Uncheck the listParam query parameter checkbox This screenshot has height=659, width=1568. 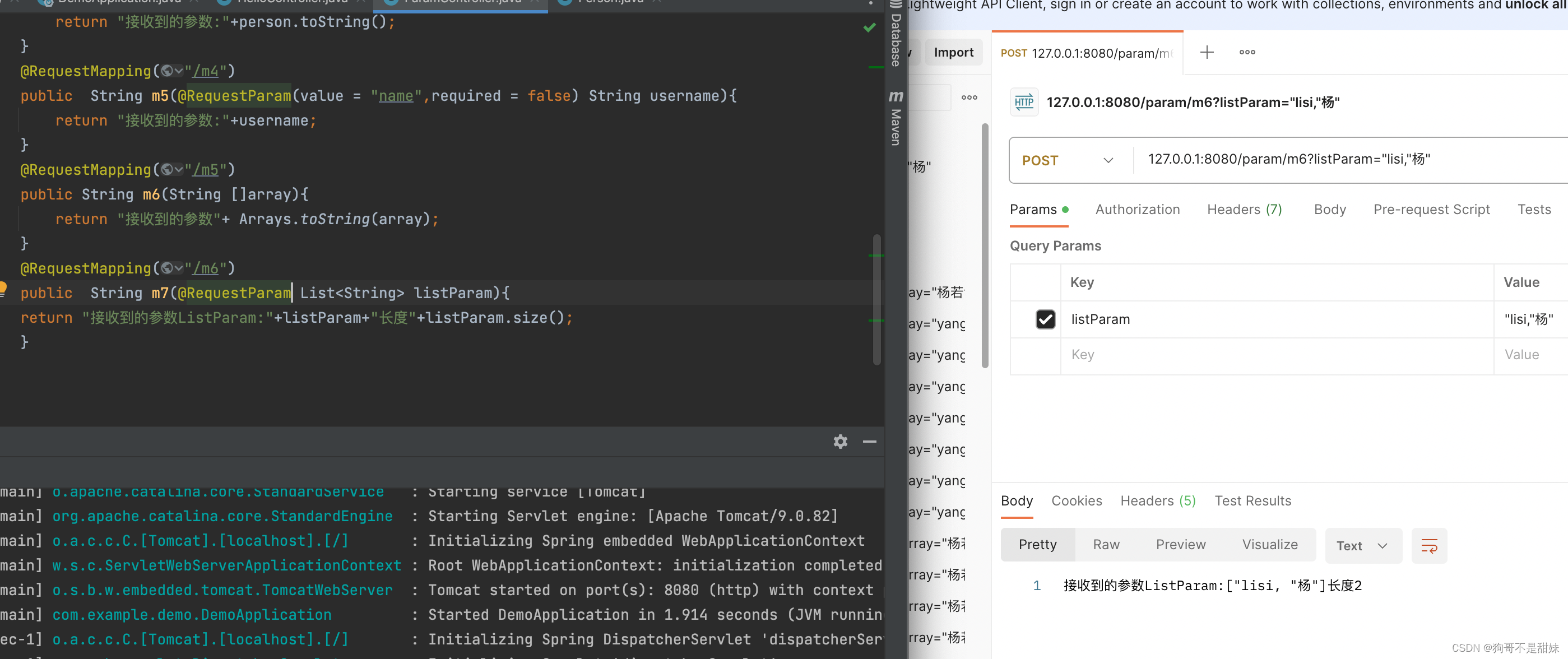tap(1045, 319)
